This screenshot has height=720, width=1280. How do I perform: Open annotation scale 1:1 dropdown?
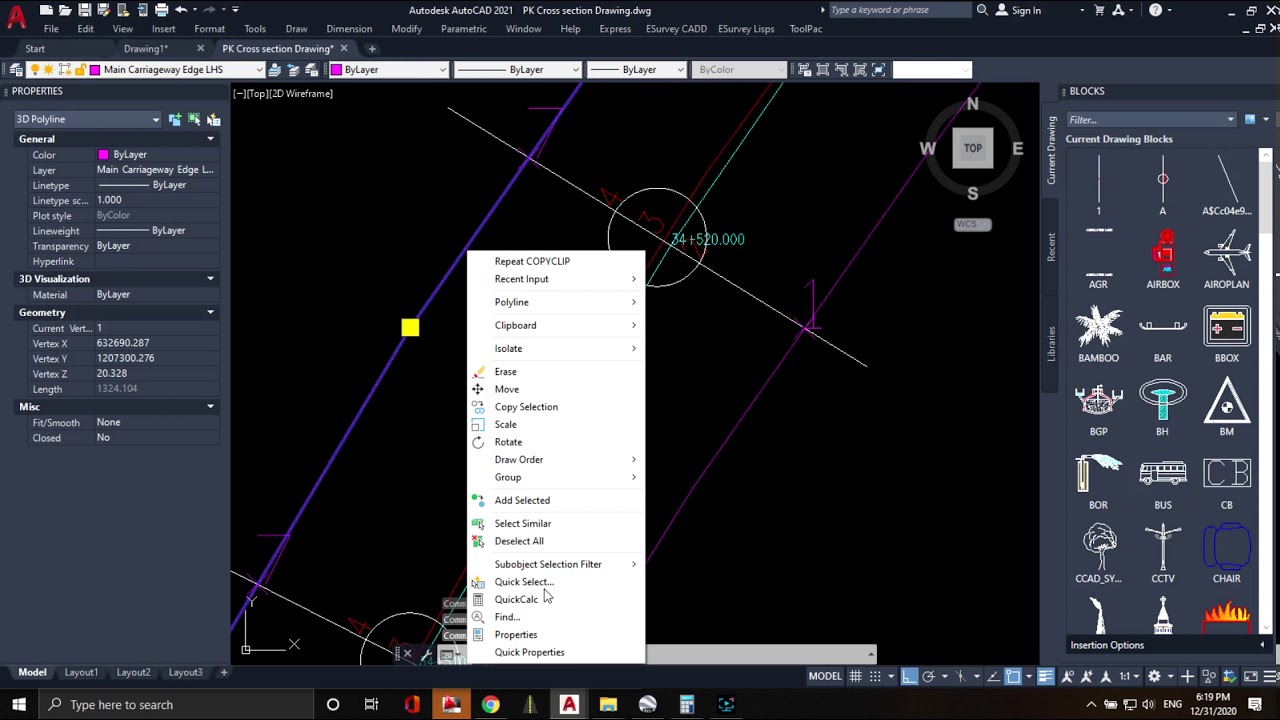point(1128,677)
